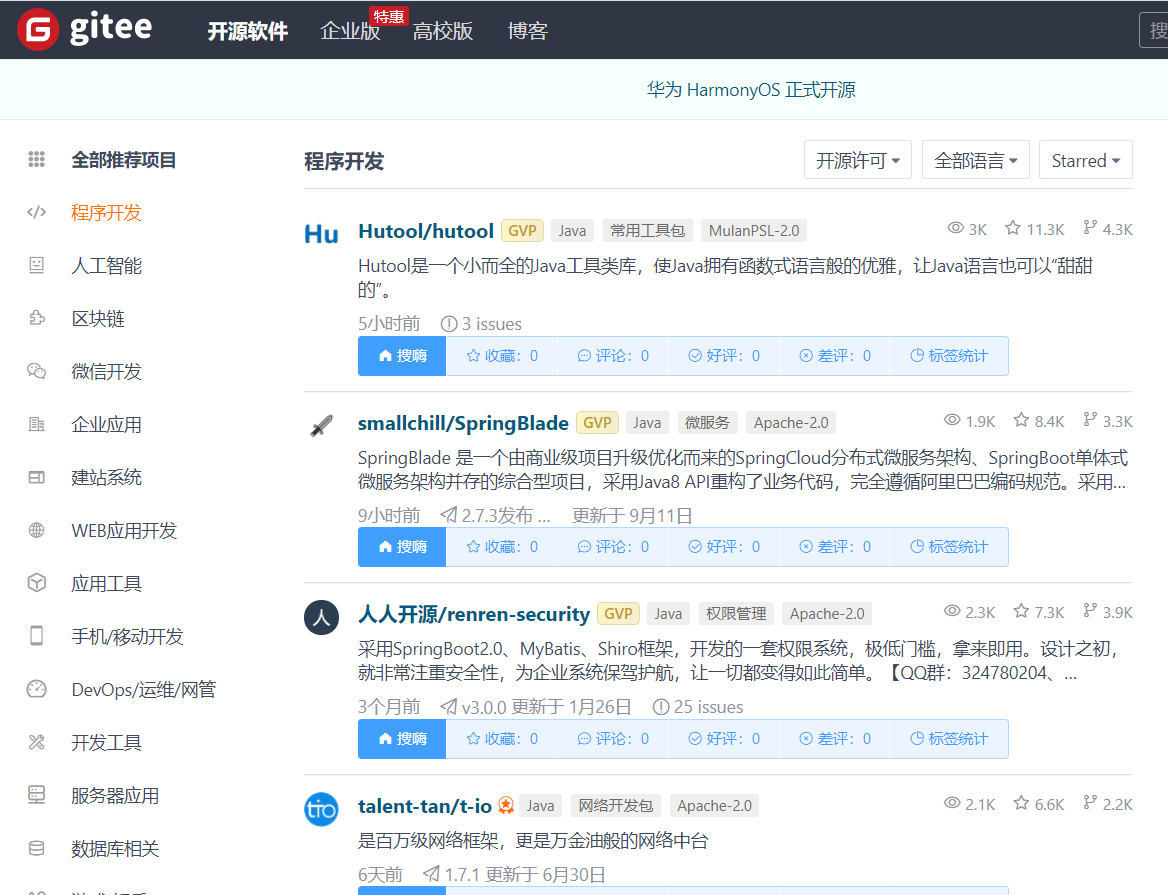Click 收藏: 0 under Hutool

(x=502, y=356)
